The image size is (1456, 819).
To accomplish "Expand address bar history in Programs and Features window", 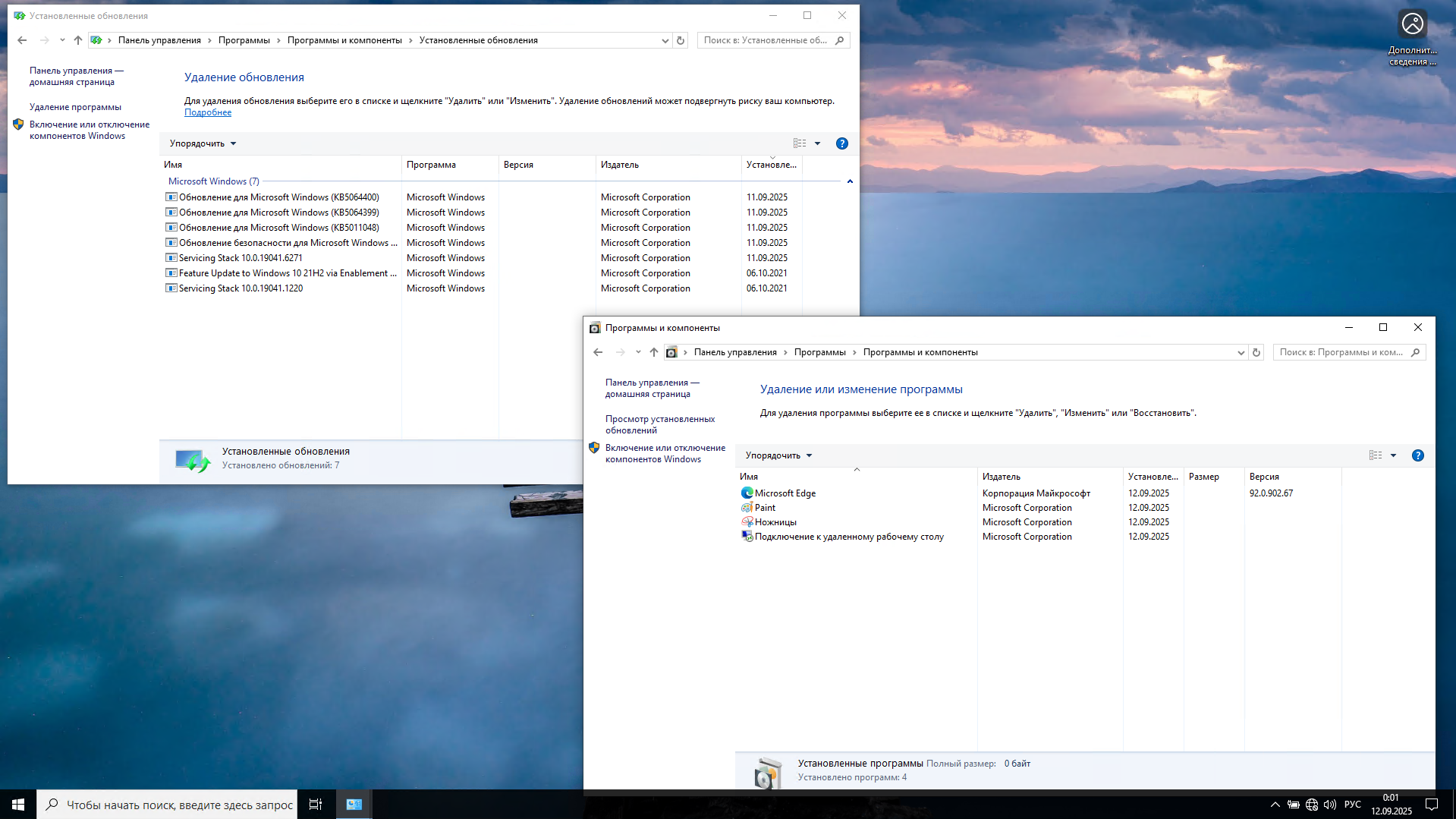I will point(1241,352).
